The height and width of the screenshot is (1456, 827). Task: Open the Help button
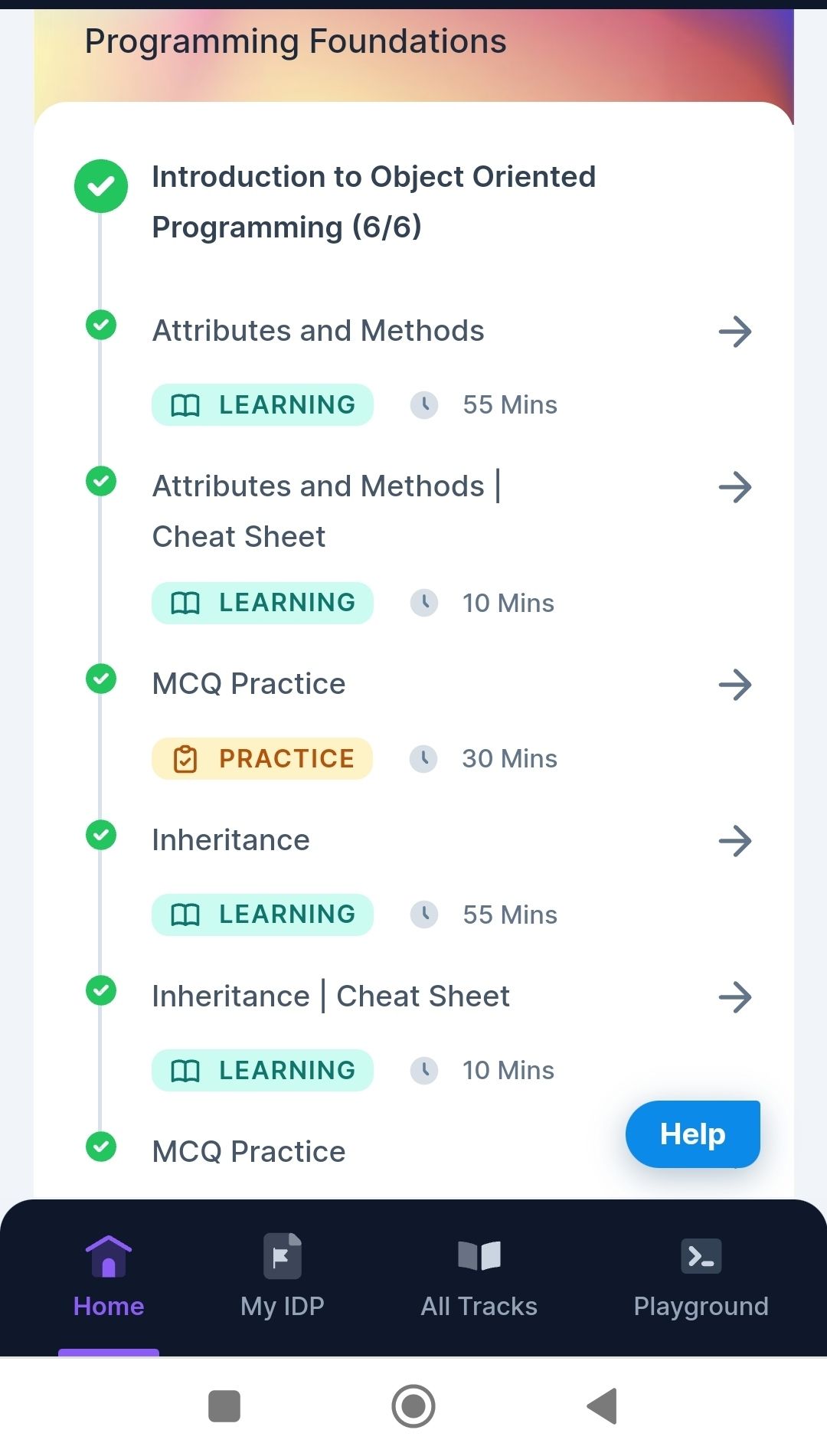[x=693, y=1134]
